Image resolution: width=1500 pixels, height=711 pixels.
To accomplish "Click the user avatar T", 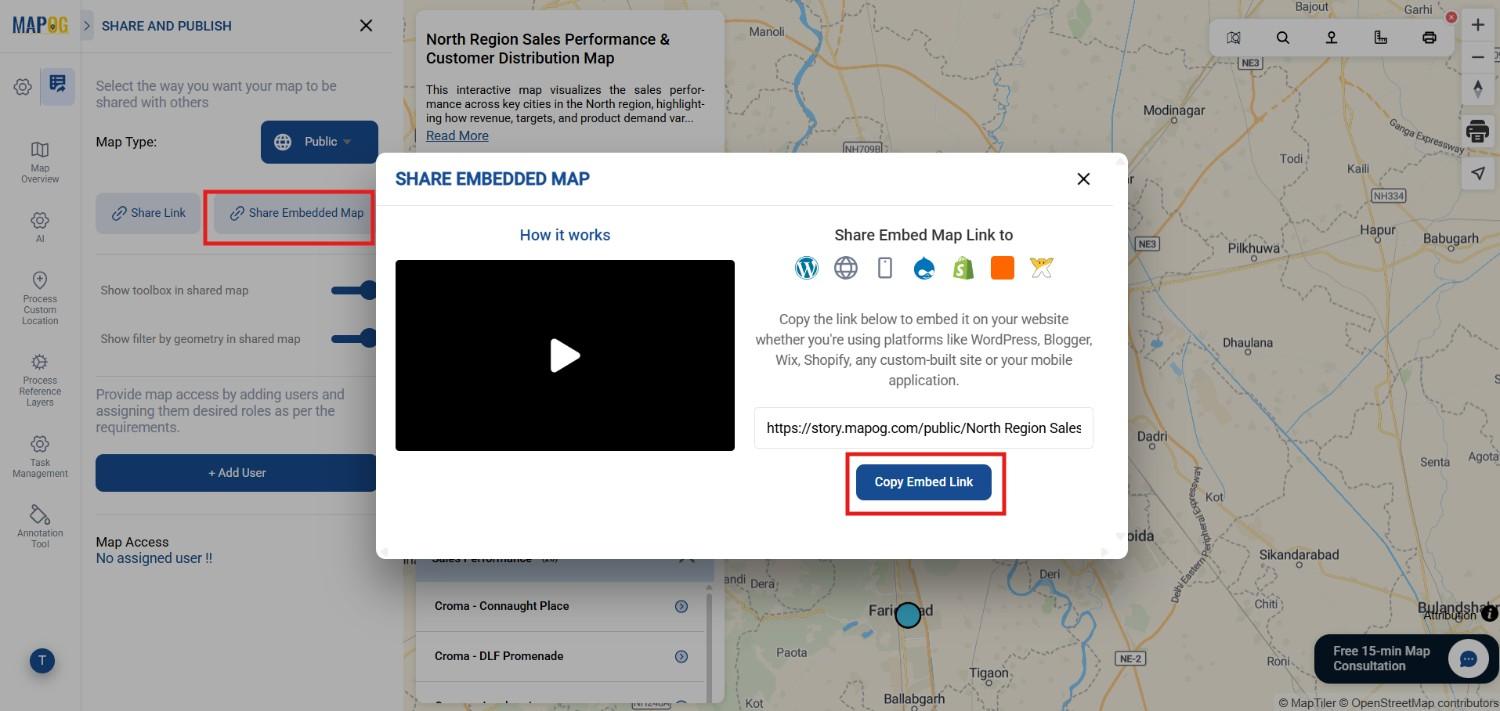I will 42,660.
